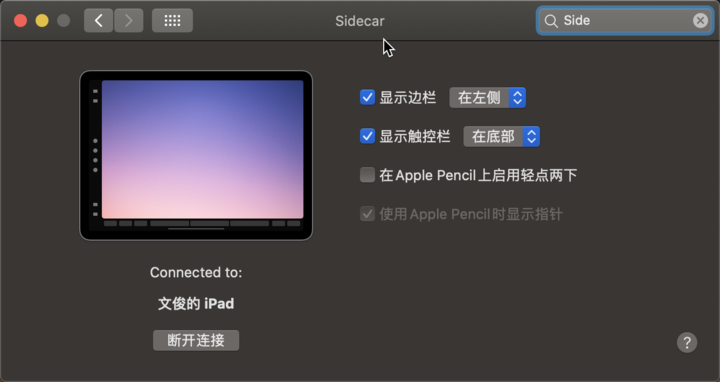Click the sidebar strip in iPad preview

[95, 153]
